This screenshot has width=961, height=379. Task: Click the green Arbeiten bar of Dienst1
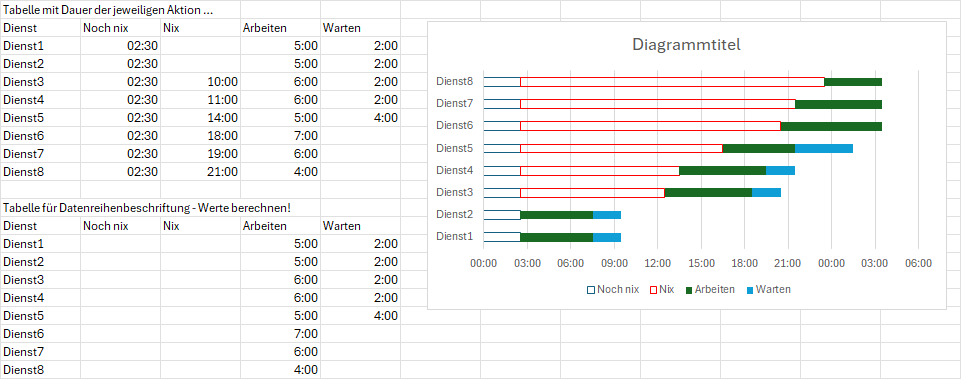pyautogui.click(x=556, y=237)
